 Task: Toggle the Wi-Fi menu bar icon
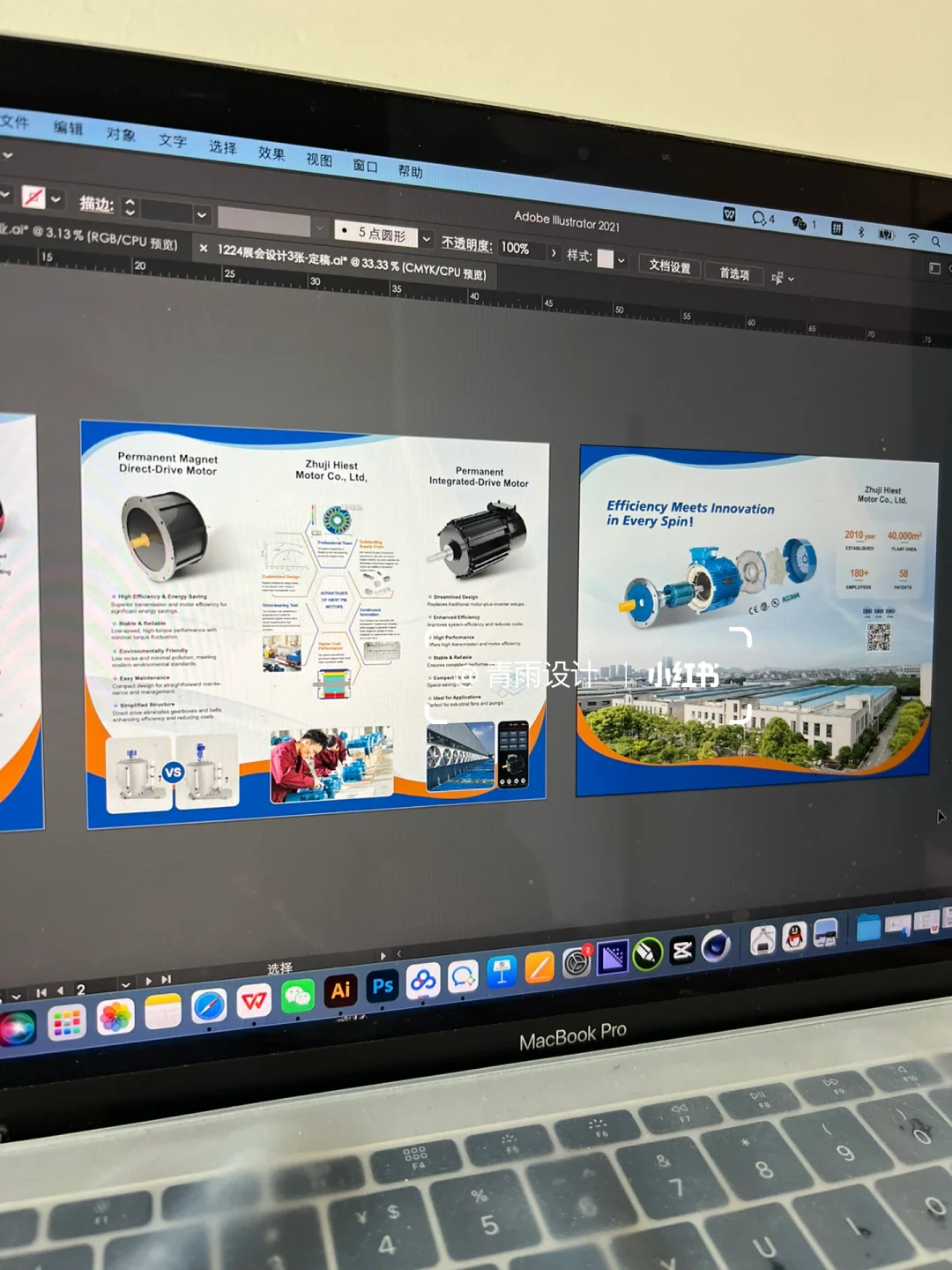[x=914, y=238]
